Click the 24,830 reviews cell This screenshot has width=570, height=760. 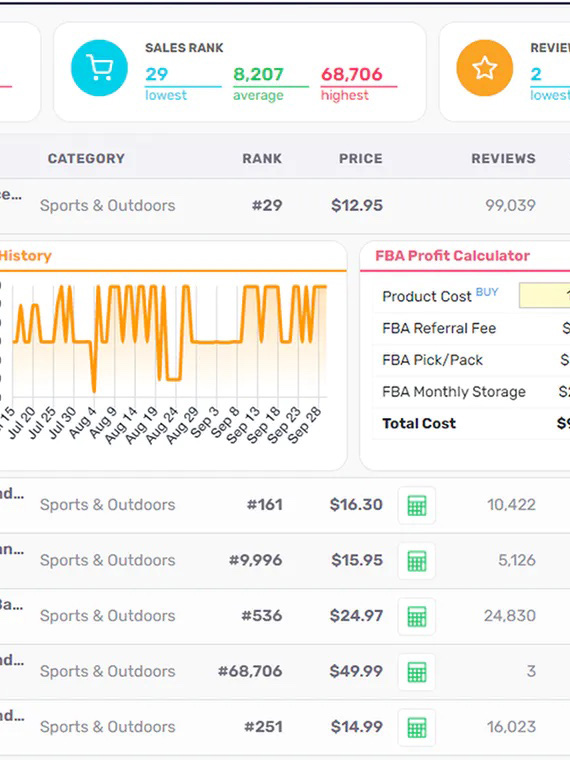pos(510,616)
